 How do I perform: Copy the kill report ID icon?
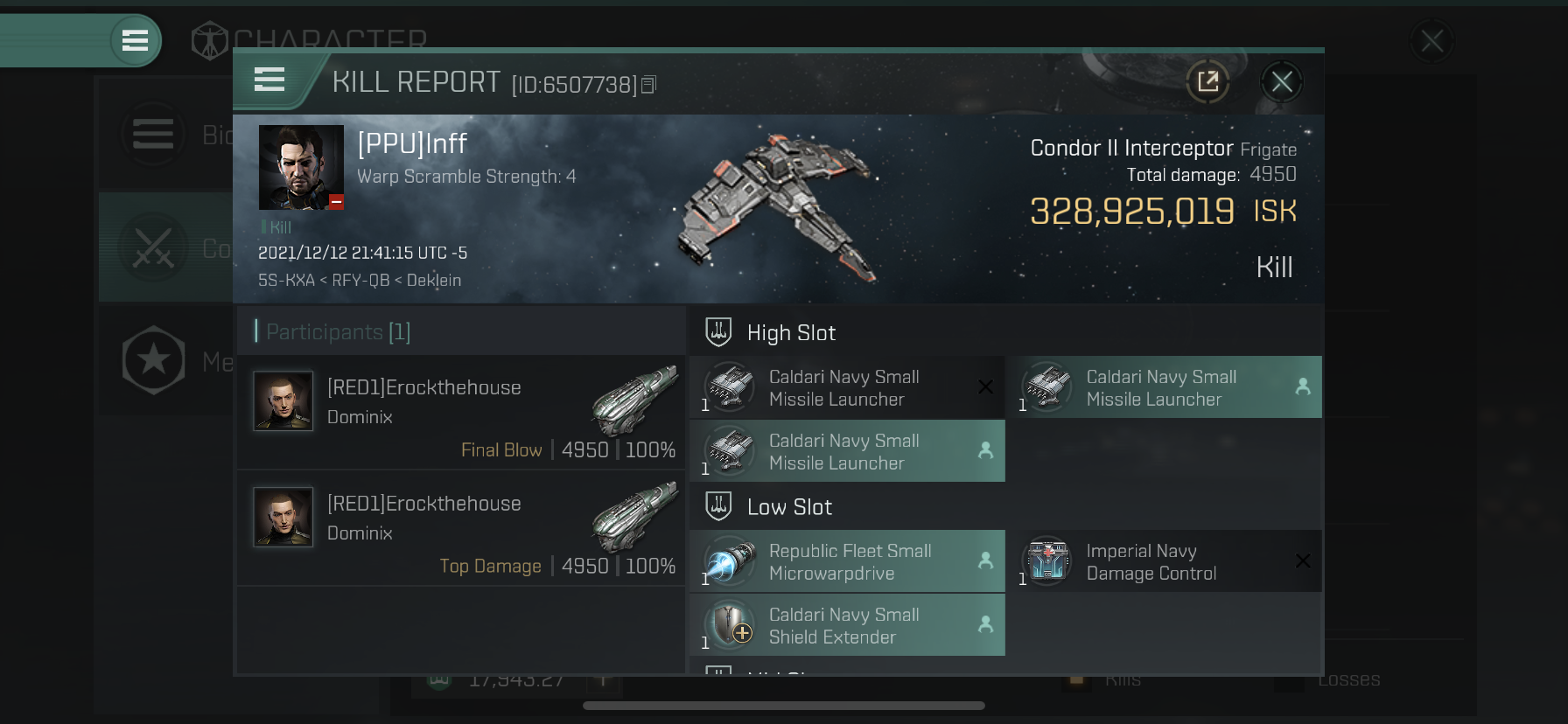(x=648, y=85)
